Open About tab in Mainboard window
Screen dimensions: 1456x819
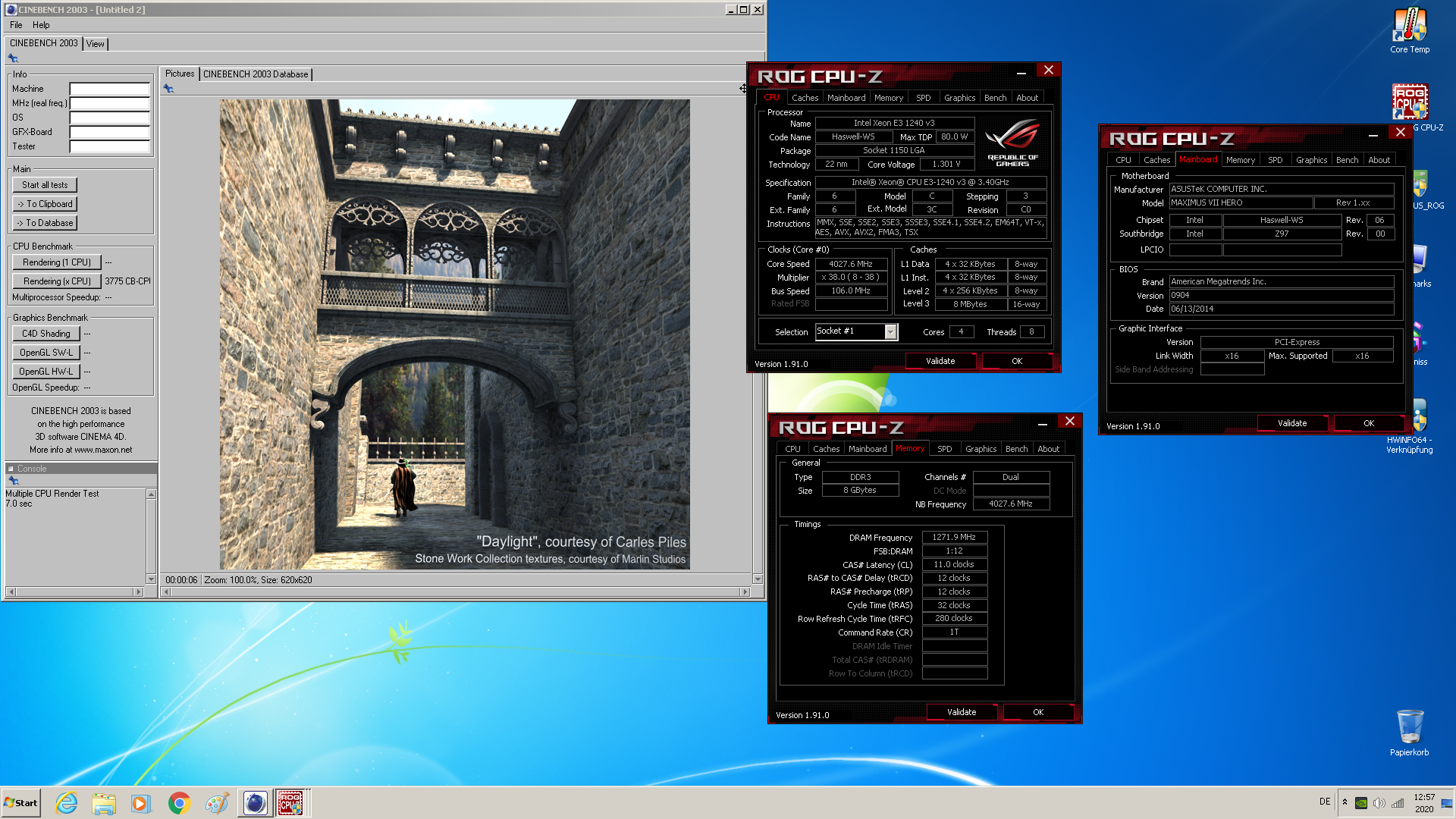click(x=1379, y=160)
